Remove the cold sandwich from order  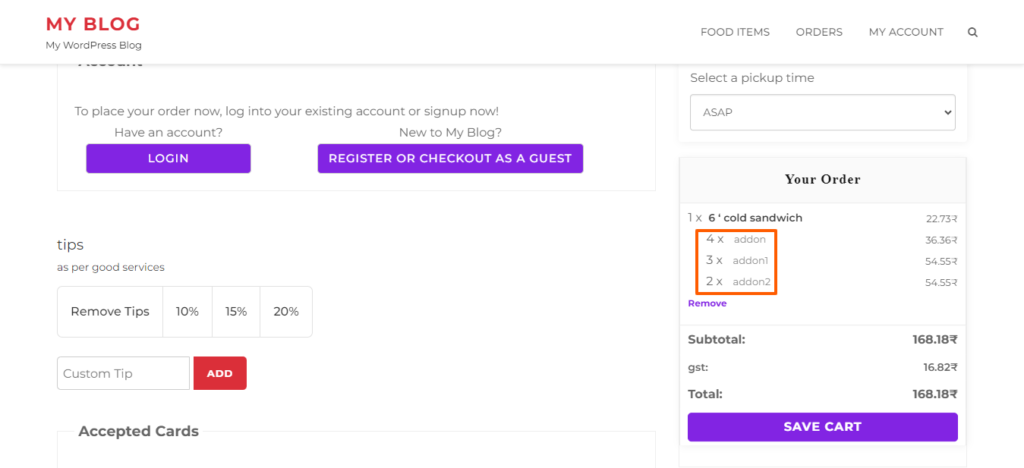pos(707,304)
